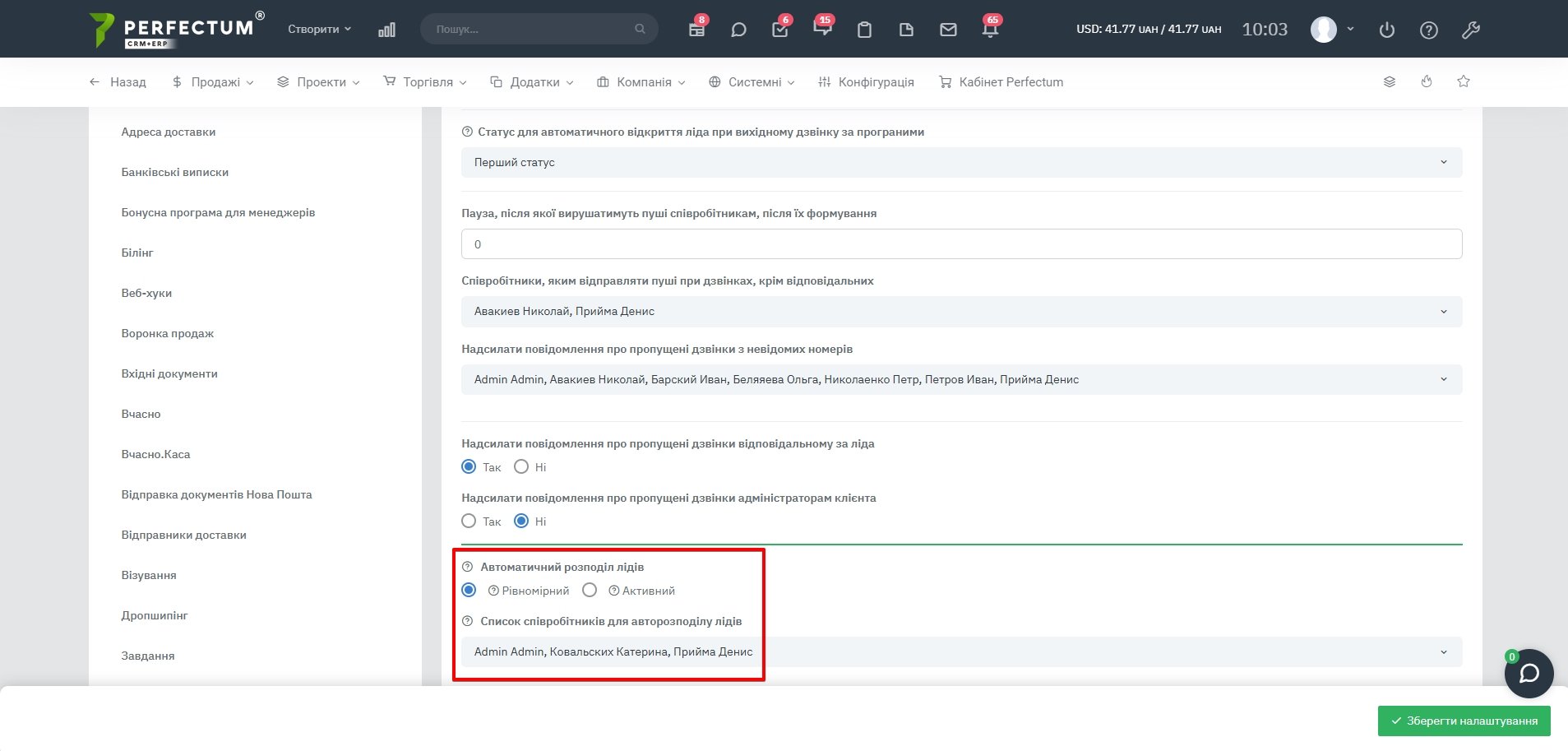Open missed calls unknown numbers staff dropdown
The height and width of the screenshot is (751, 1568).
tap(961, 379)
